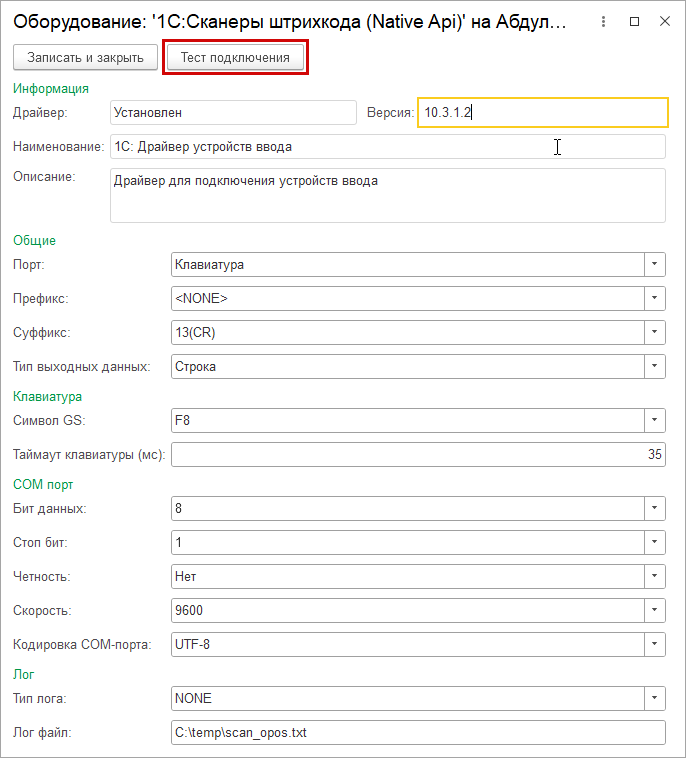The width and height of the screenshot is (686, 758).
Task: Close the equipment settings dialog
Action: [x=663, y=21]
